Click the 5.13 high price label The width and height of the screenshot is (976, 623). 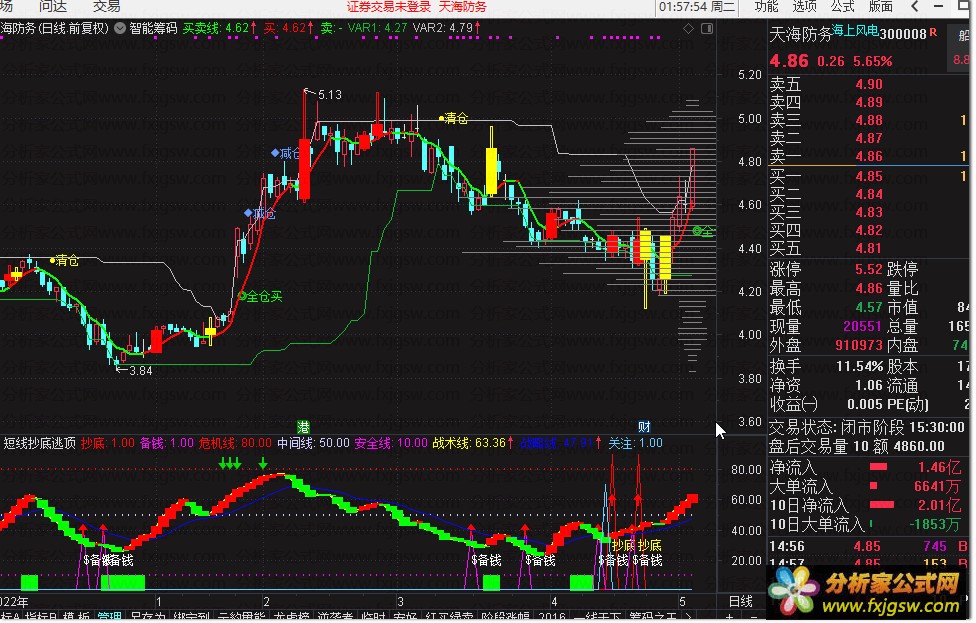pos(330,95)
